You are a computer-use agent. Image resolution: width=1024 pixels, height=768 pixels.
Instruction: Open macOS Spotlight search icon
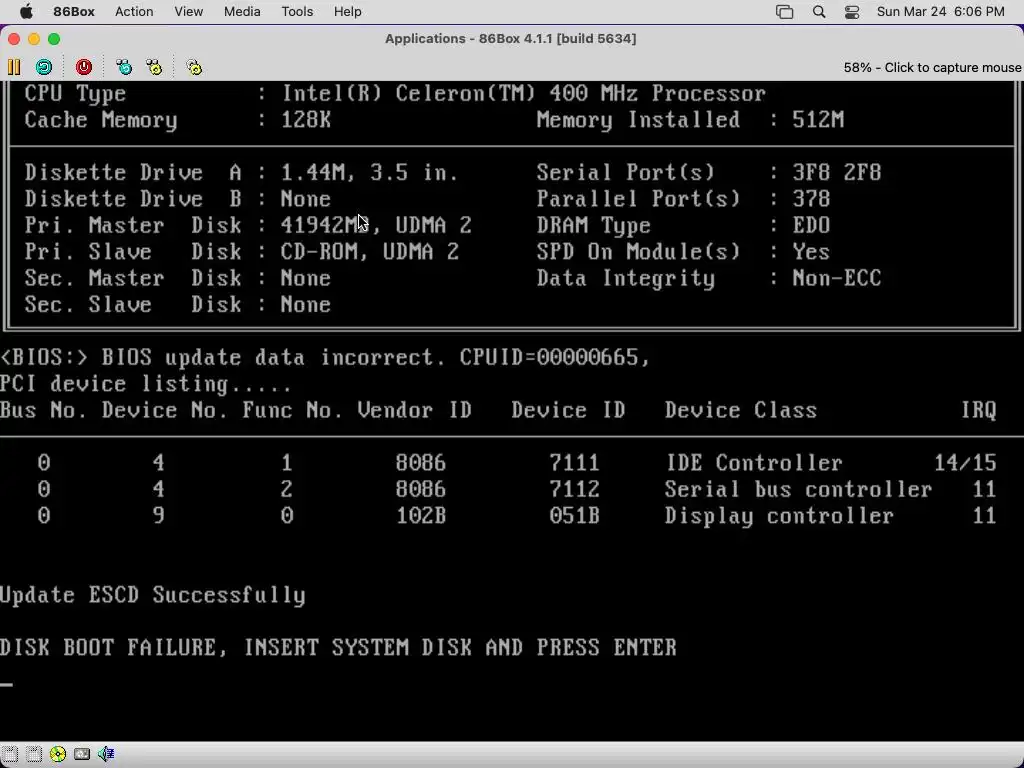(x=819, y=12)
